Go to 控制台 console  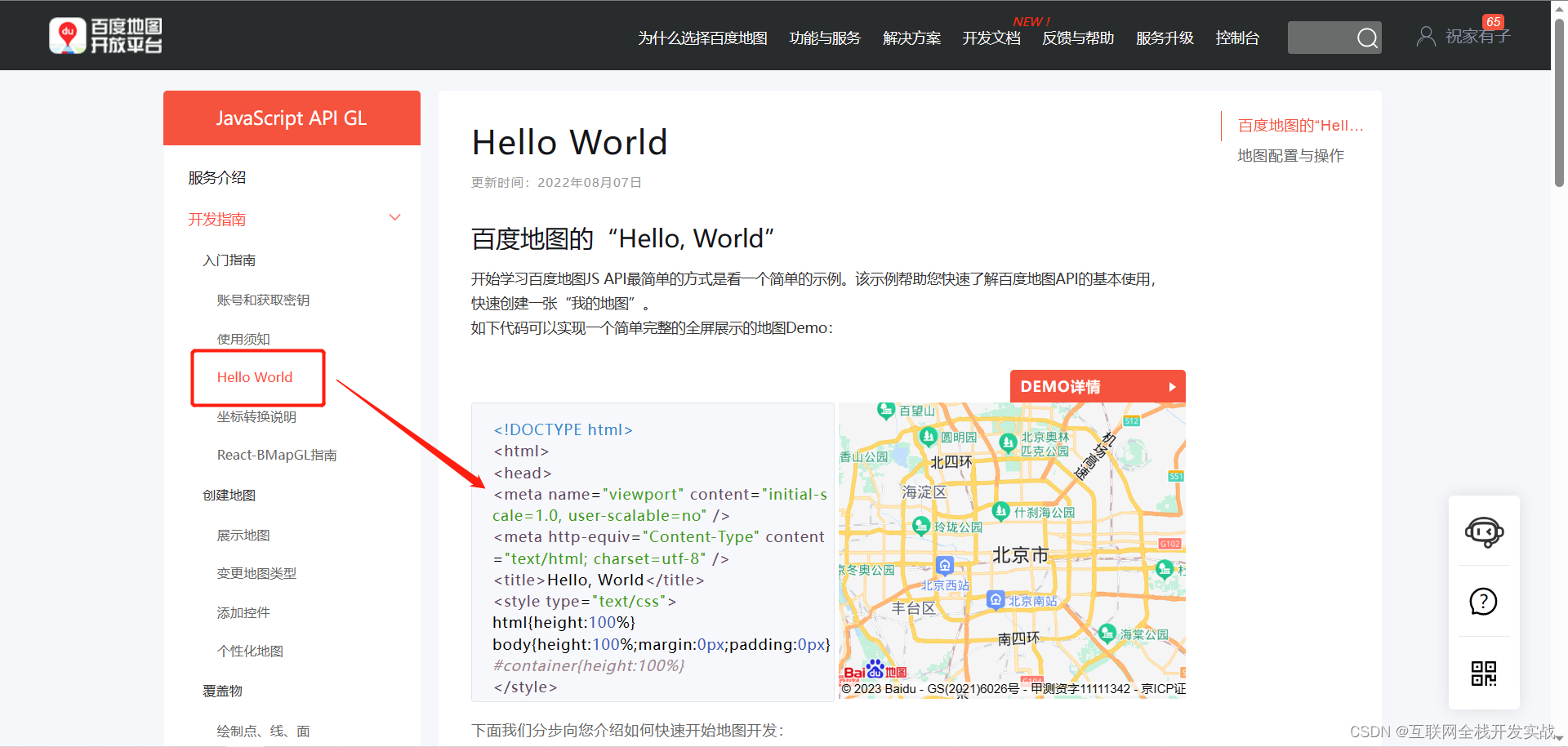click(1237, 38)
